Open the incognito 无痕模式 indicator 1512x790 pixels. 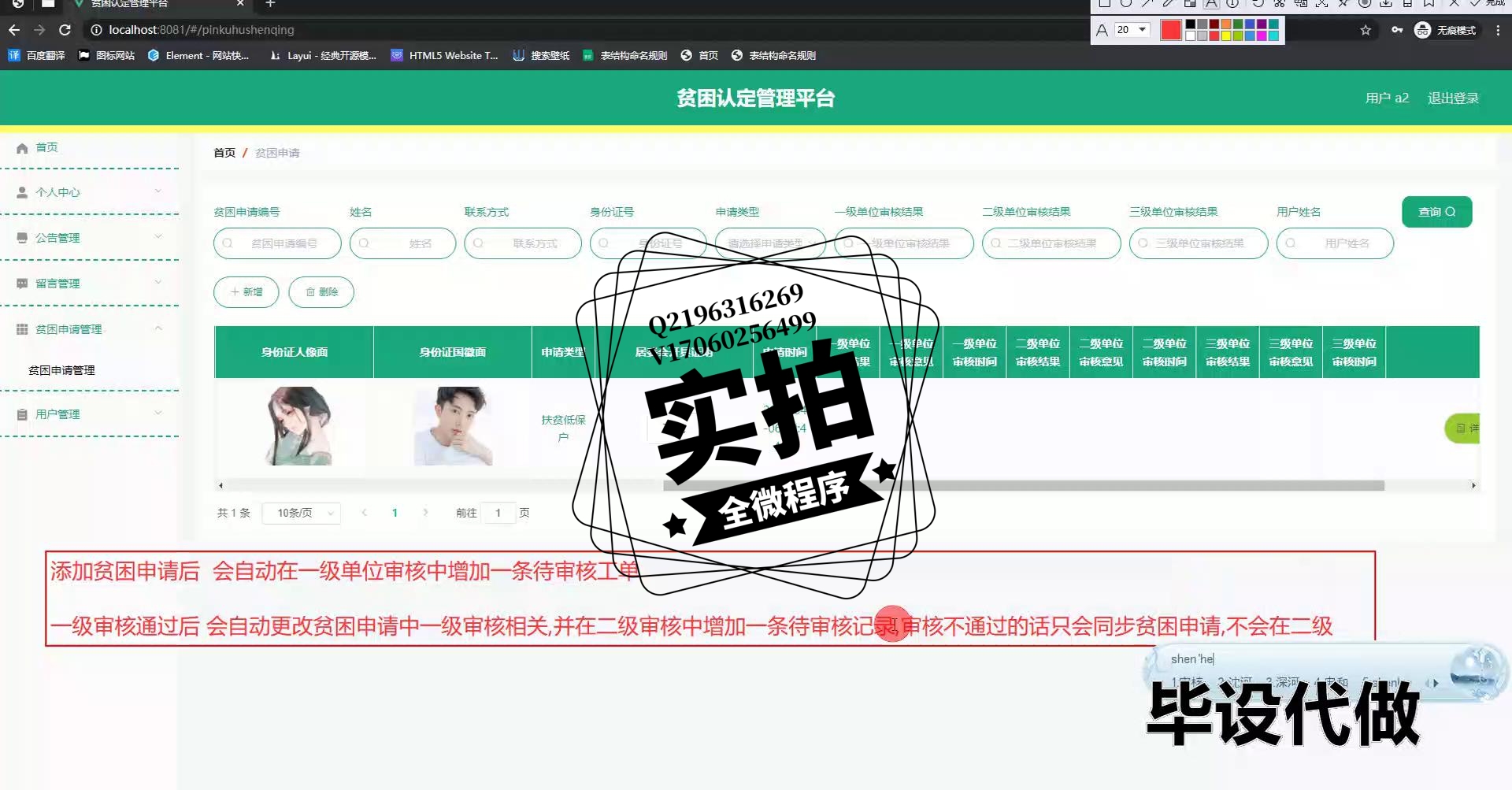pyautogui.click(x=1446, y=30)
